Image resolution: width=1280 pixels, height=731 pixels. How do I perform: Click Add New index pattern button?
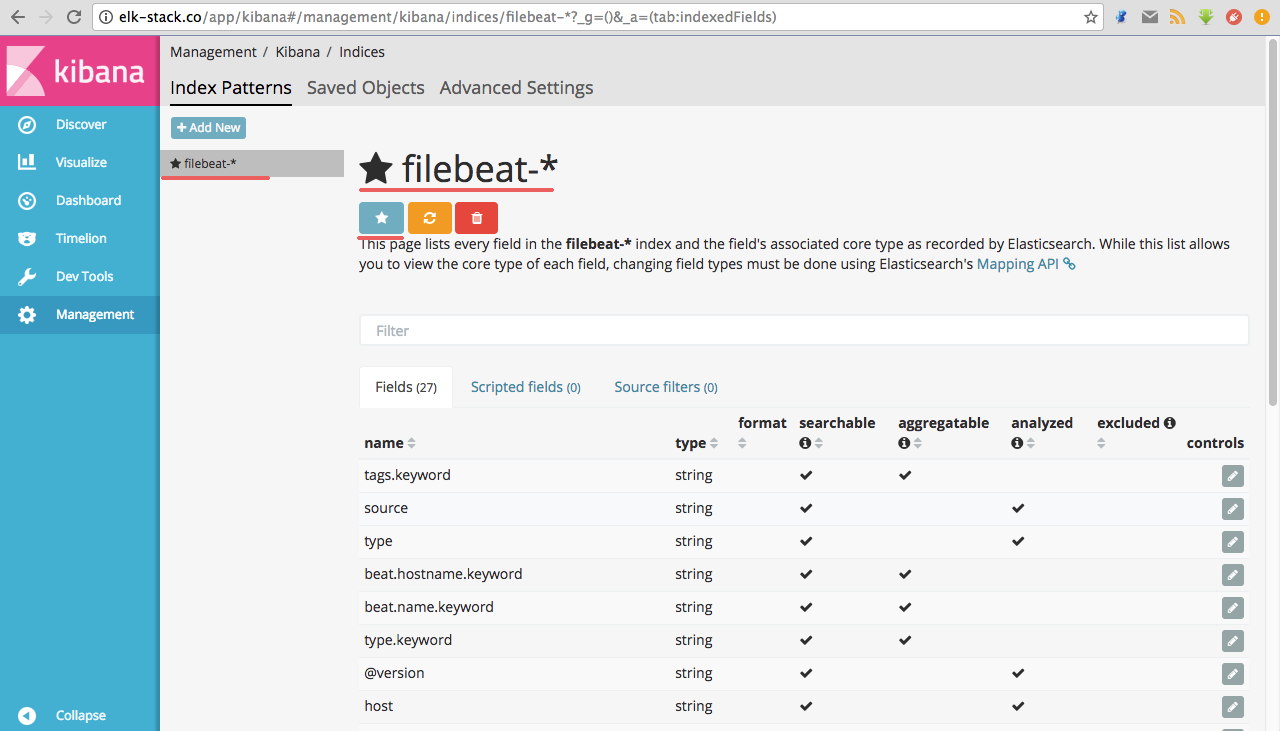208,128
